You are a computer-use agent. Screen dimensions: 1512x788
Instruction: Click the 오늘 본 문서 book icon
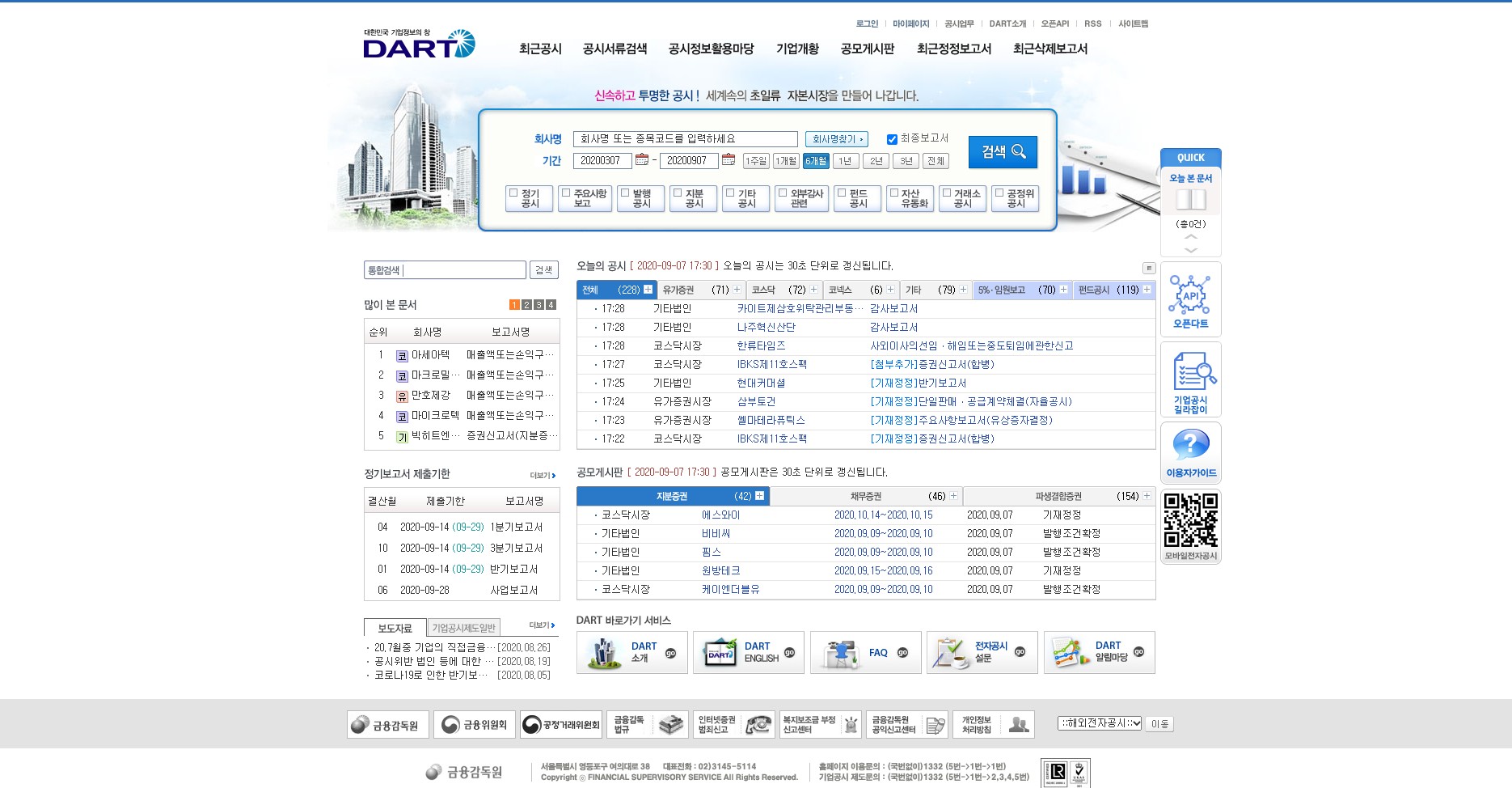click(x=1190, y=199)
